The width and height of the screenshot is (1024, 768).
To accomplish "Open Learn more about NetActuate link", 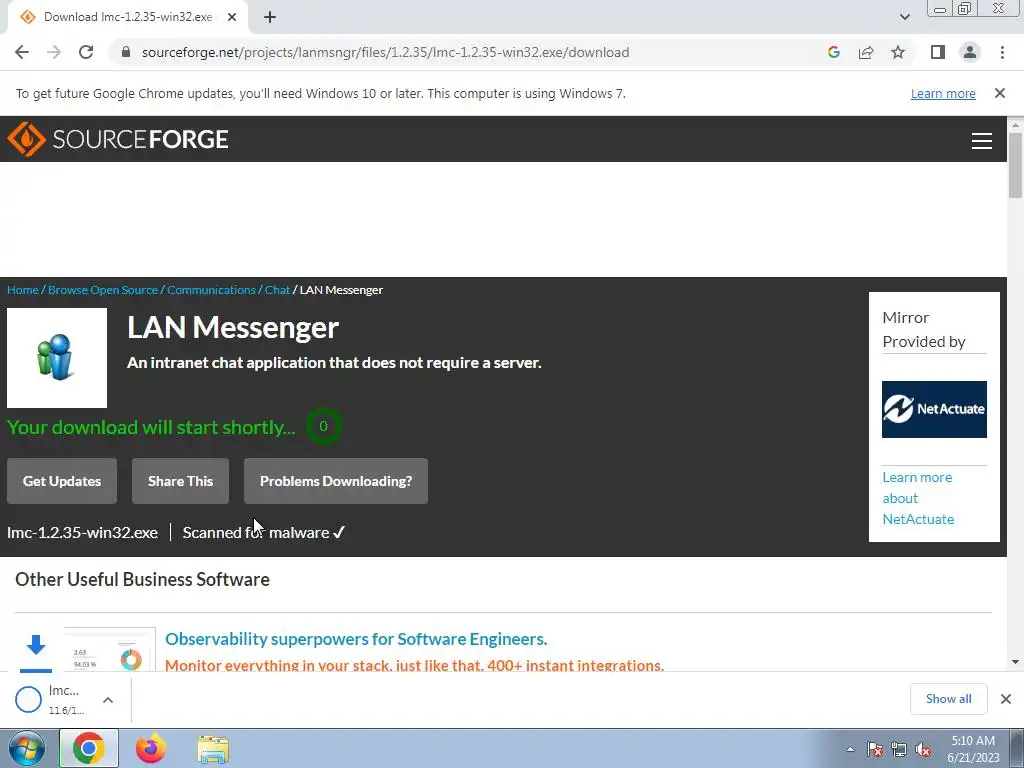I will [918, 498].
